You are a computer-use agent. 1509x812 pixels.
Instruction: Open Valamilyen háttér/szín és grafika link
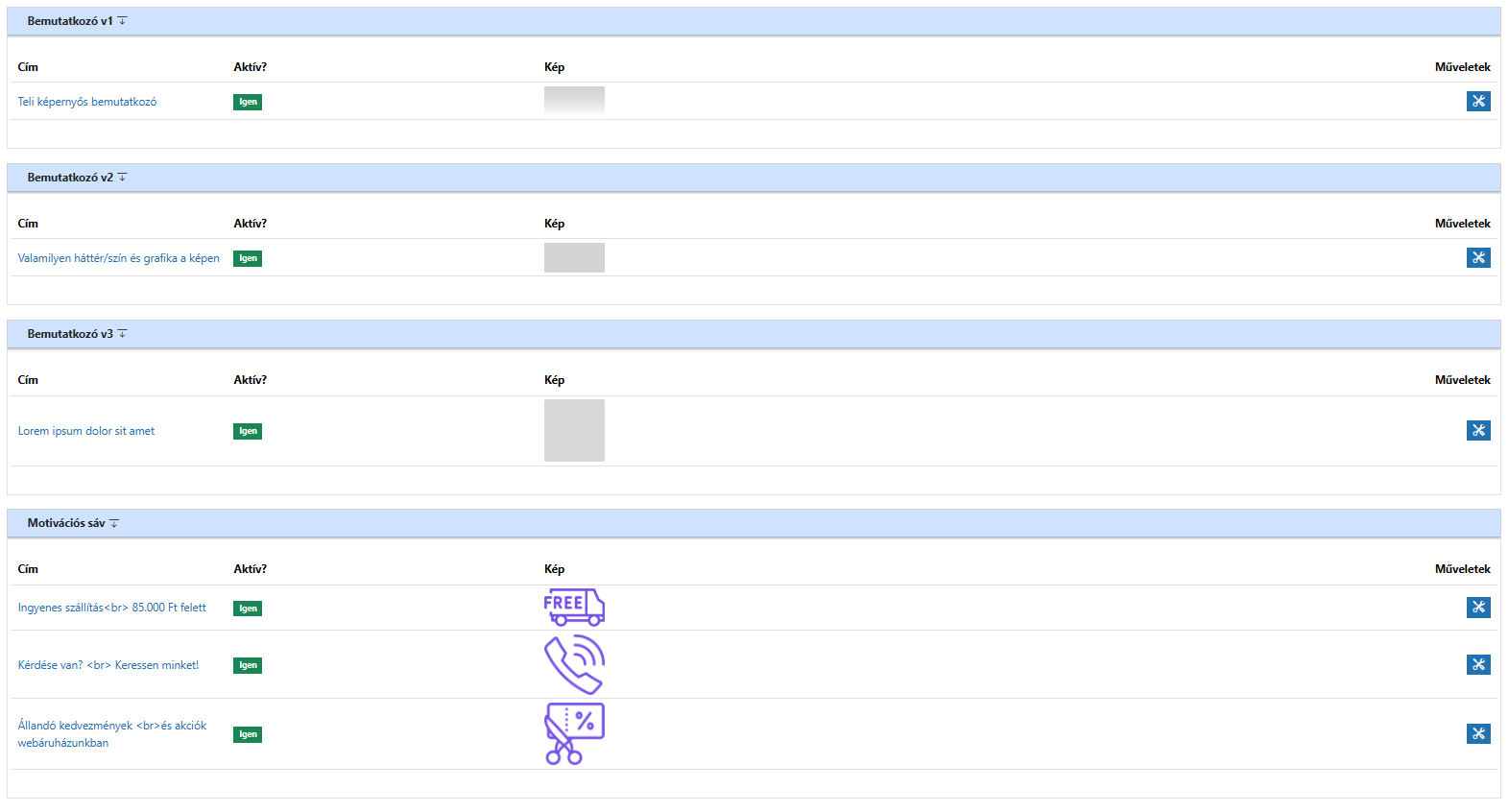[118, 258]
